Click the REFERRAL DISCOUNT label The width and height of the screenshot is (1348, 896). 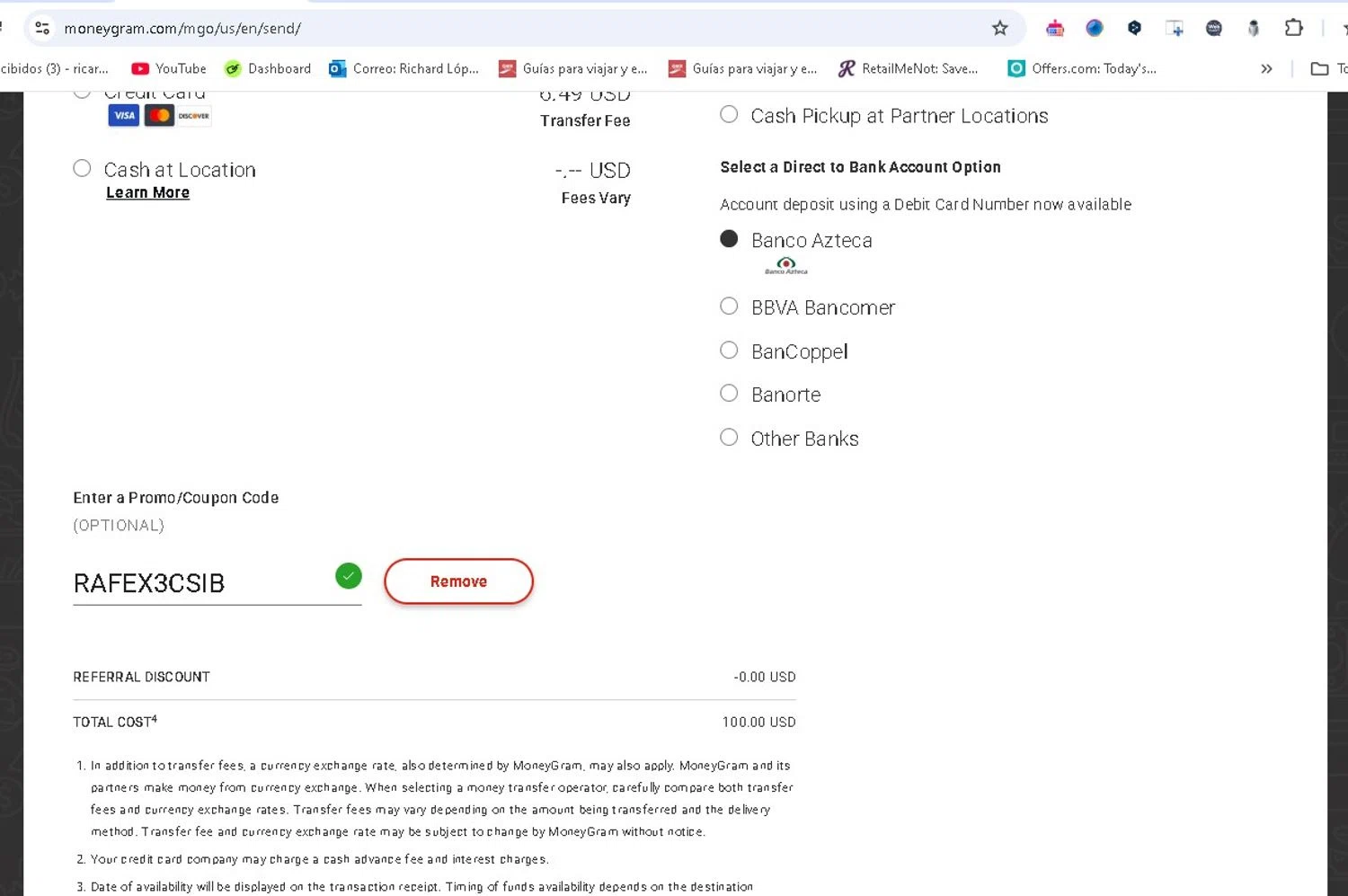[x=141, y=677]
